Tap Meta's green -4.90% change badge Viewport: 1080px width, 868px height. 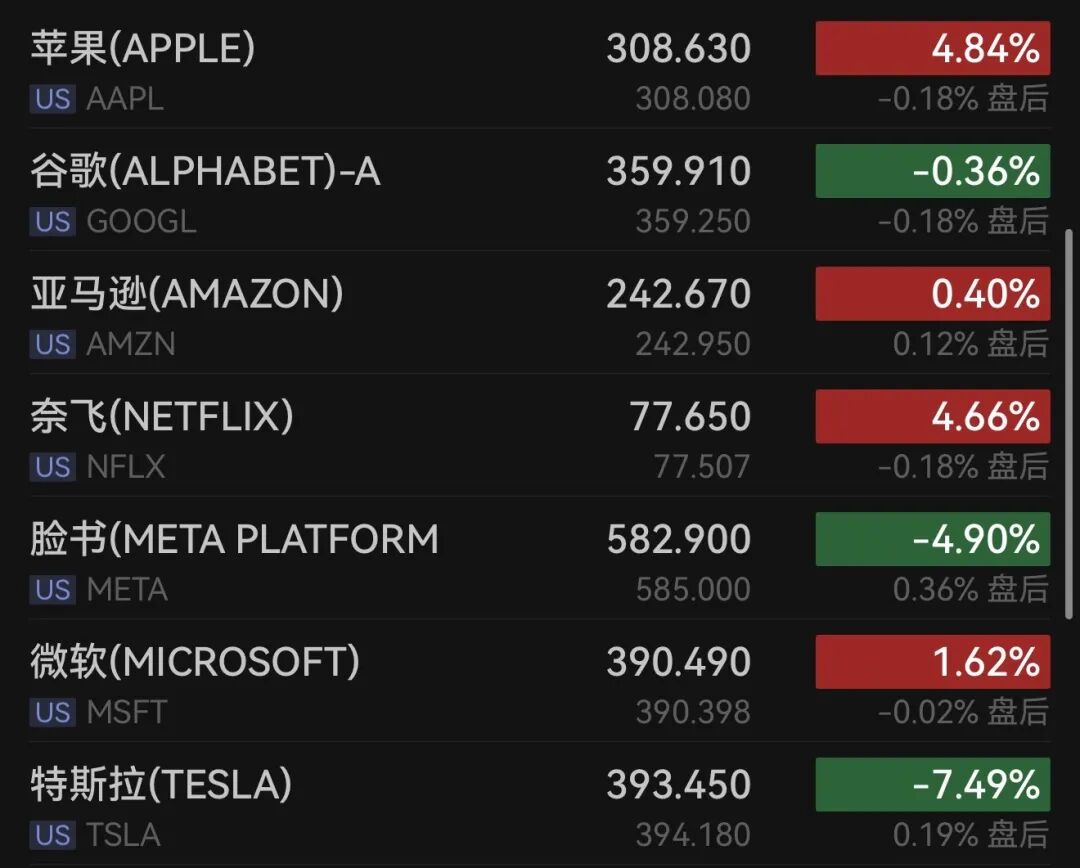[x=933, y=539]
